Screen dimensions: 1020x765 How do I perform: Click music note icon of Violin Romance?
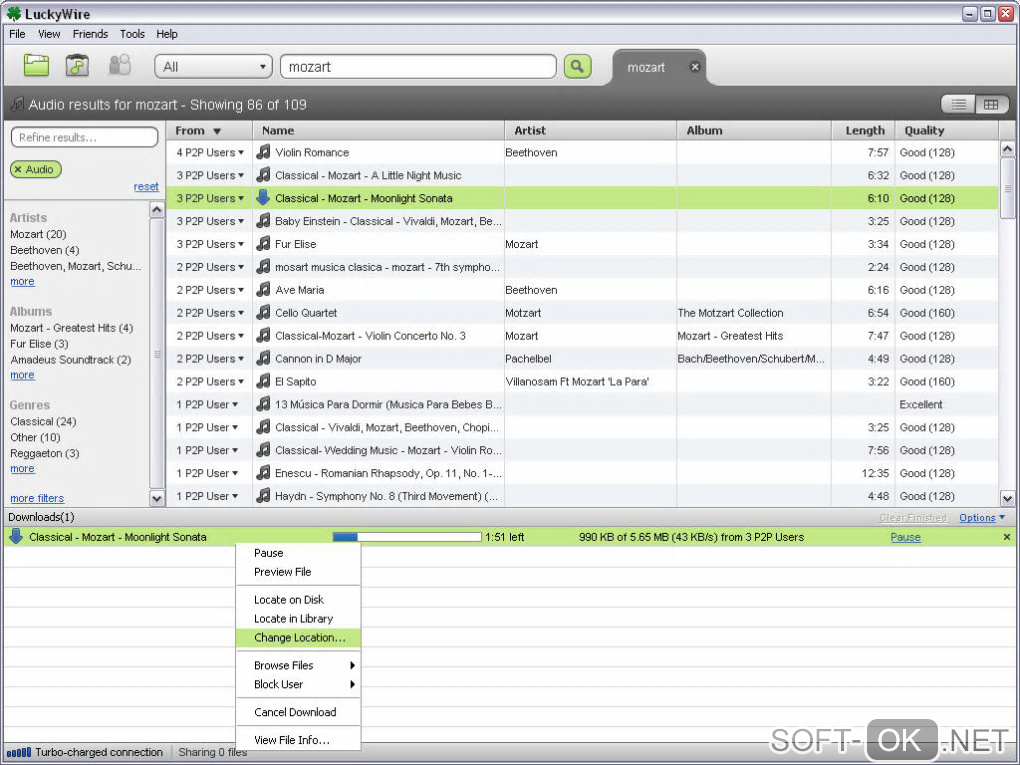coord(263,152)
